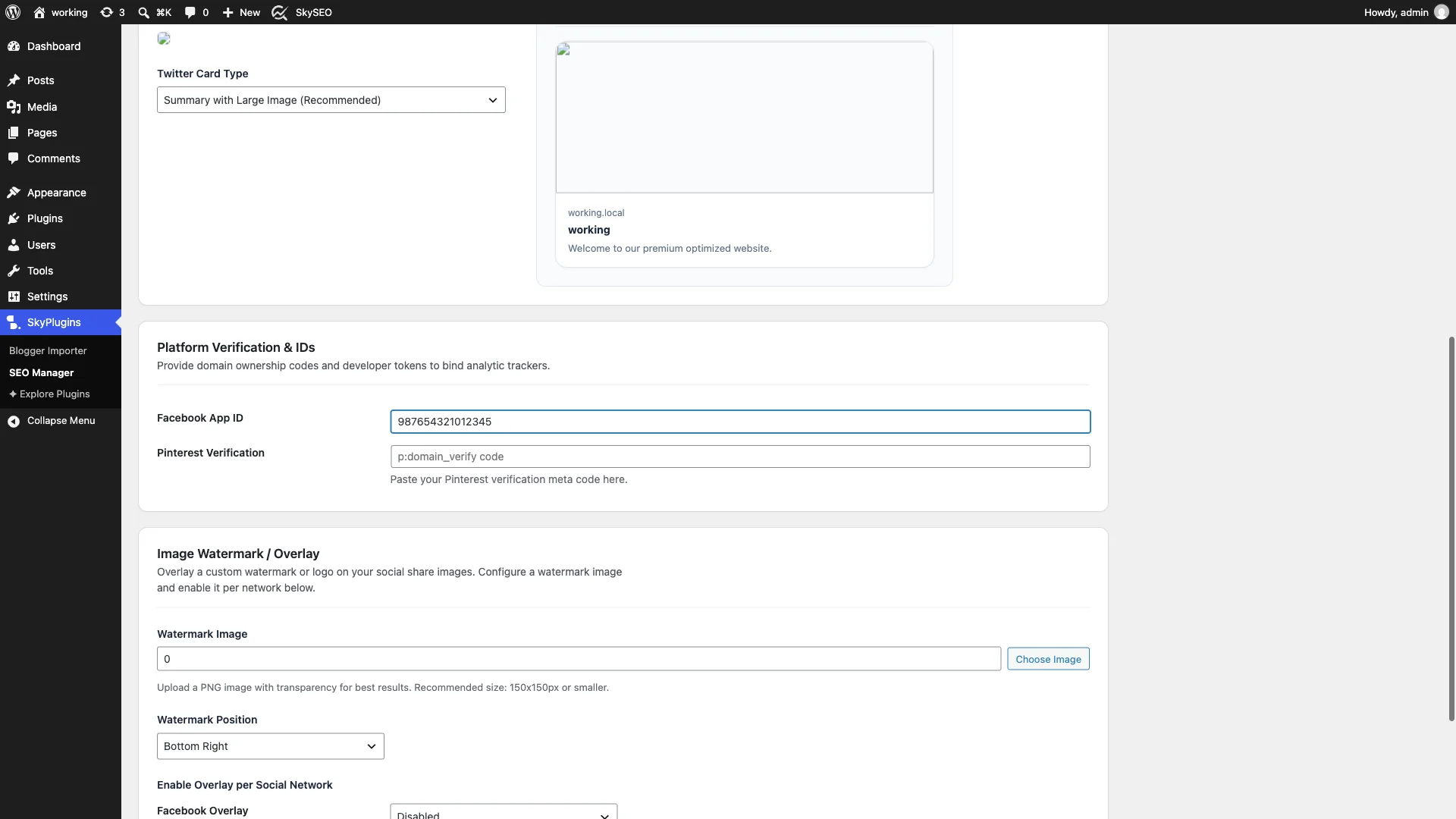The height and width of the screenshot is (819, 1456).
Task: Click the Comments sidebar icon
Action: (14, 158)
